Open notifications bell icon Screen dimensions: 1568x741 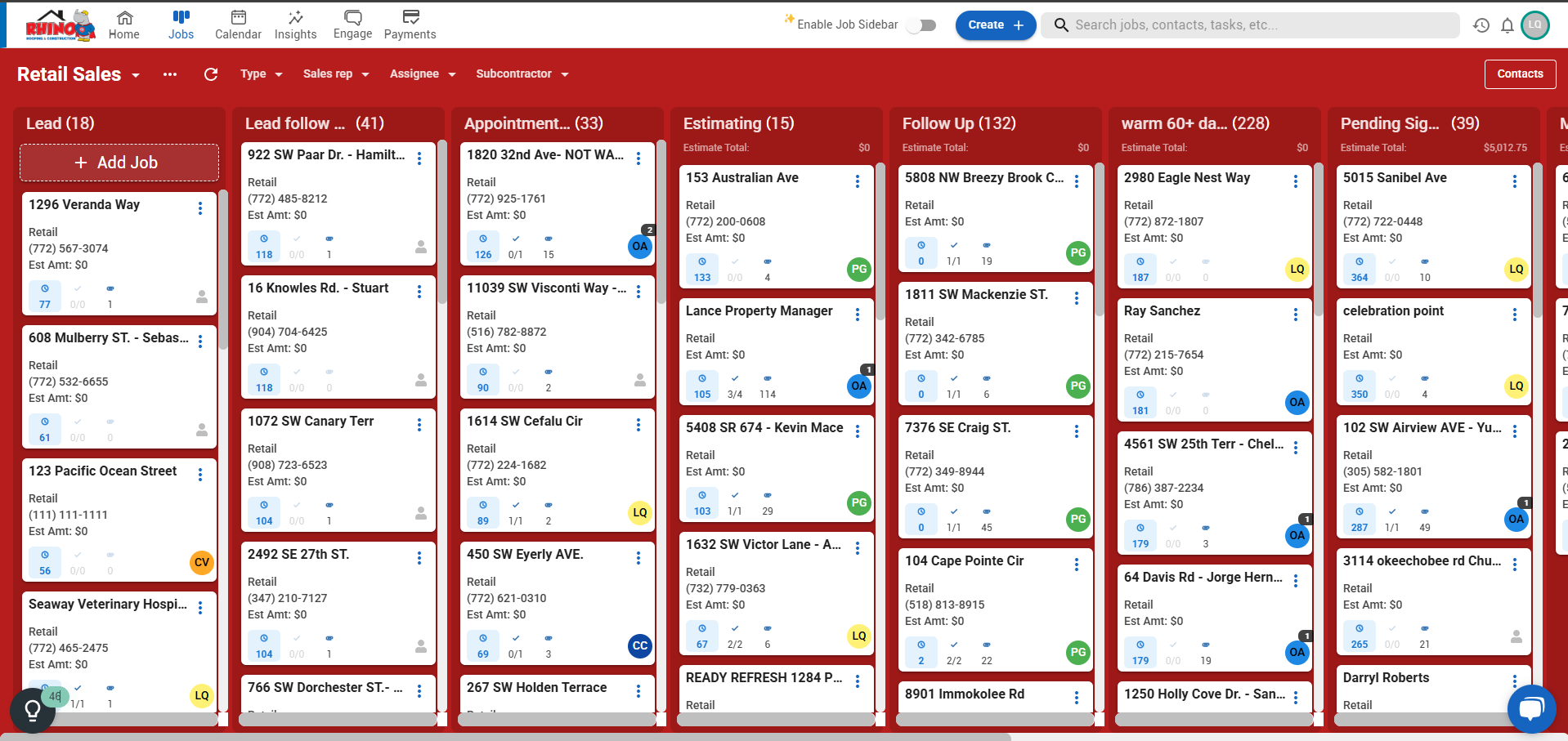(1507, 25)
